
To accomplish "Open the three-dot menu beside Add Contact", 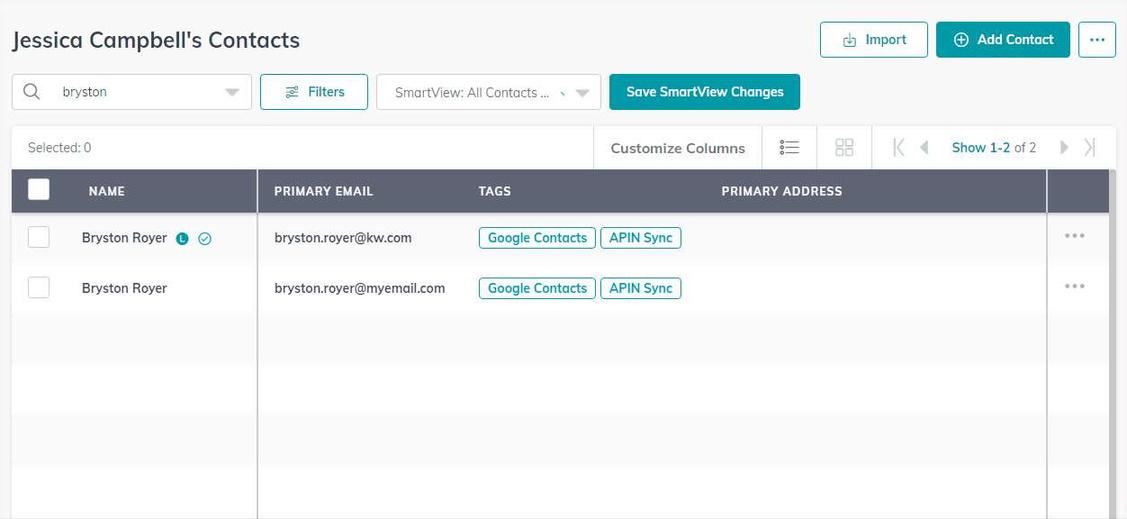I will pyautogui.click(x=1097, y=40).
